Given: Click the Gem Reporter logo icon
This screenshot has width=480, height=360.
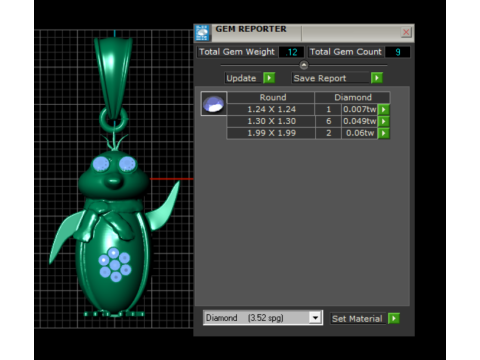Looking at the screenshot, I should pyautogui.click(x=202, y=33).
